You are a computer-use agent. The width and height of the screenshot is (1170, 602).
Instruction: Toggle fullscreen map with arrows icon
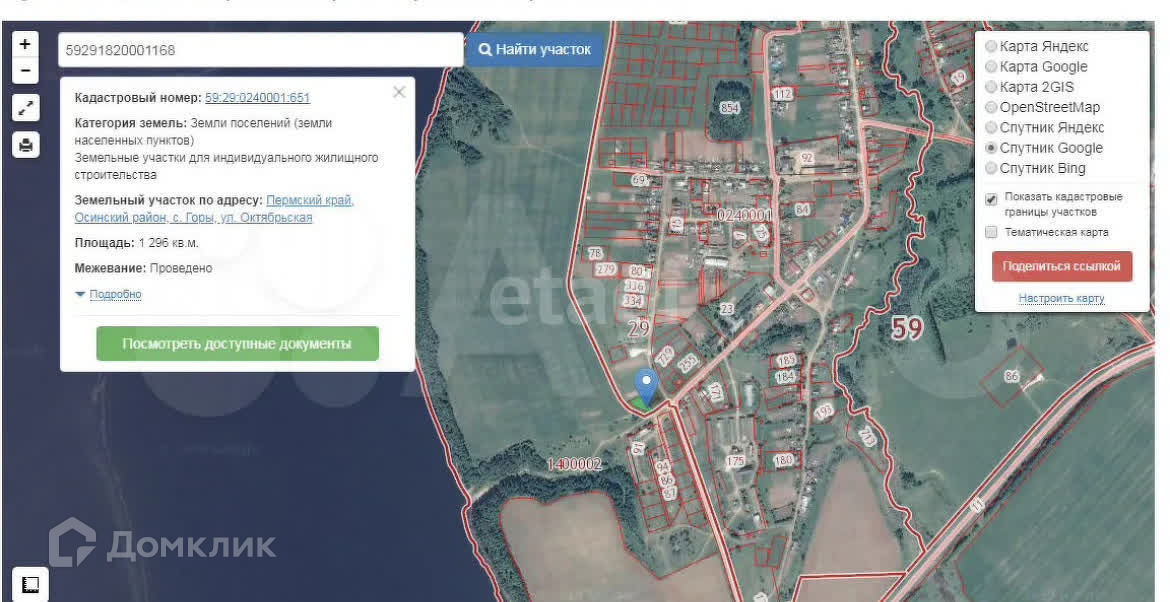pyautogui.click(x=26, y=108)
